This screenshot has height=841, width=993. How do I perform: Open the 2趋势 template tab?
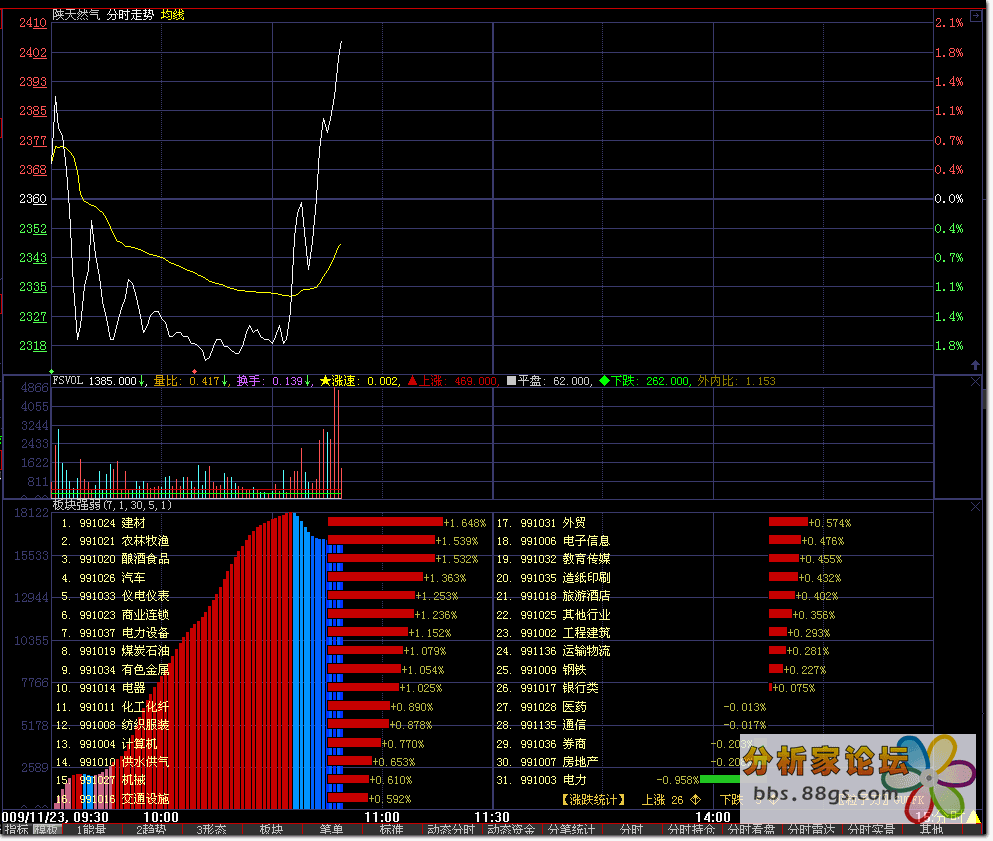151,830
